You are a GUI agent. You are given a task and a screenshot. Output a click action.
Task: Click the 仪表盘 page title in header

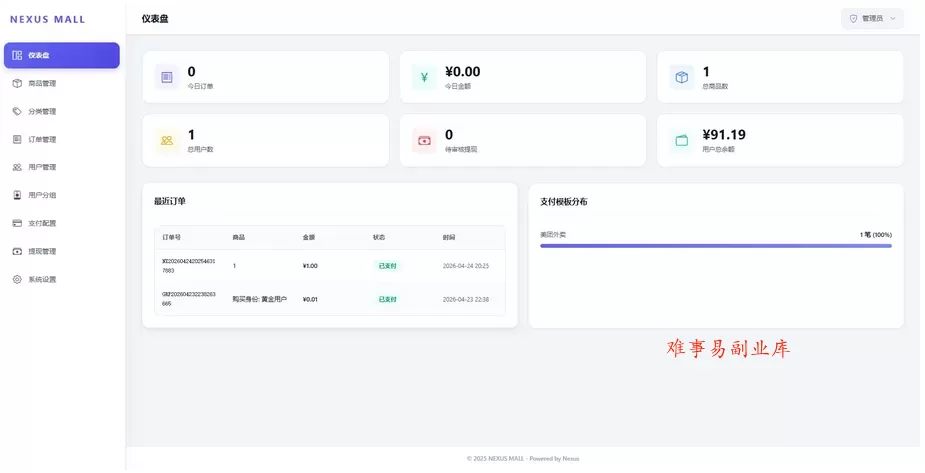click(x=155, y=19)
